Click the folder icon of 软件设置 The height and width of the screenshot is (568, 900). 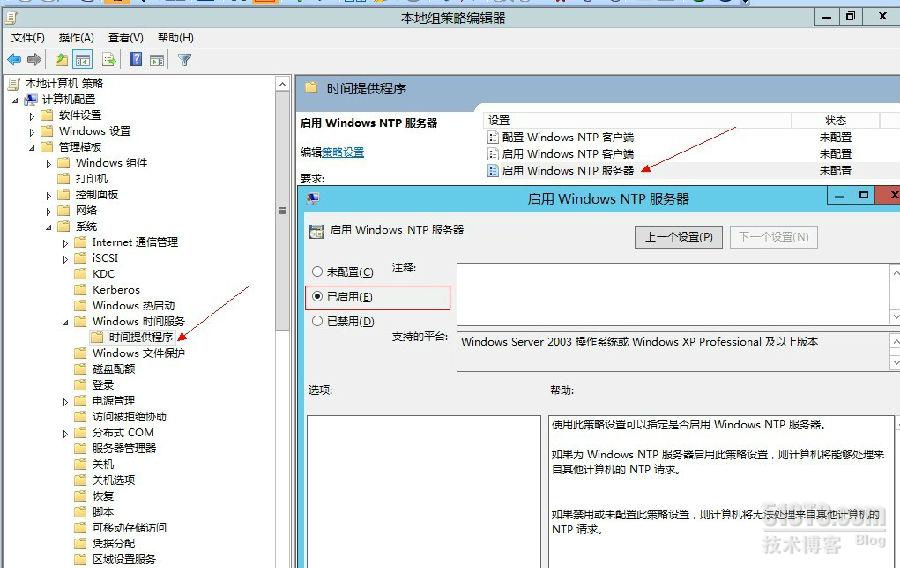48,115
